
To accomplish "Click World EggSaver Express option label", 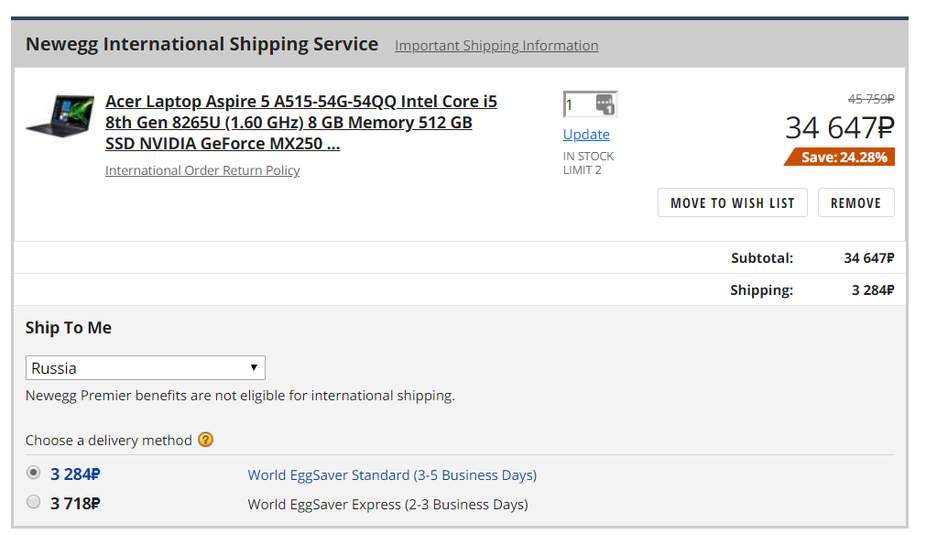I will (x=388, y=504).
